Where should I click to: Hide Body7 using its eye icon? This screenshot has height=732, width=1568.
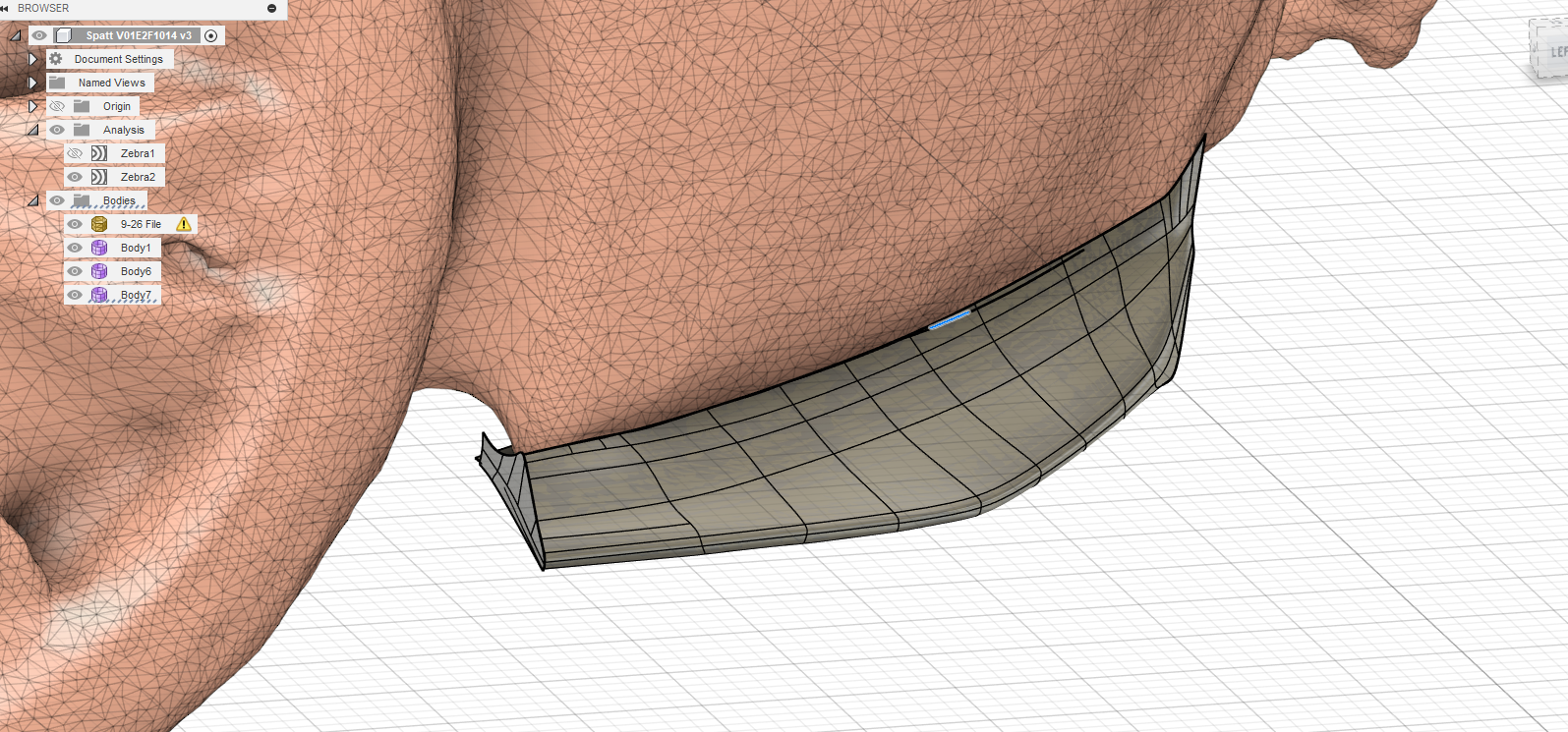pyautogui.click(x=75, y=295)
